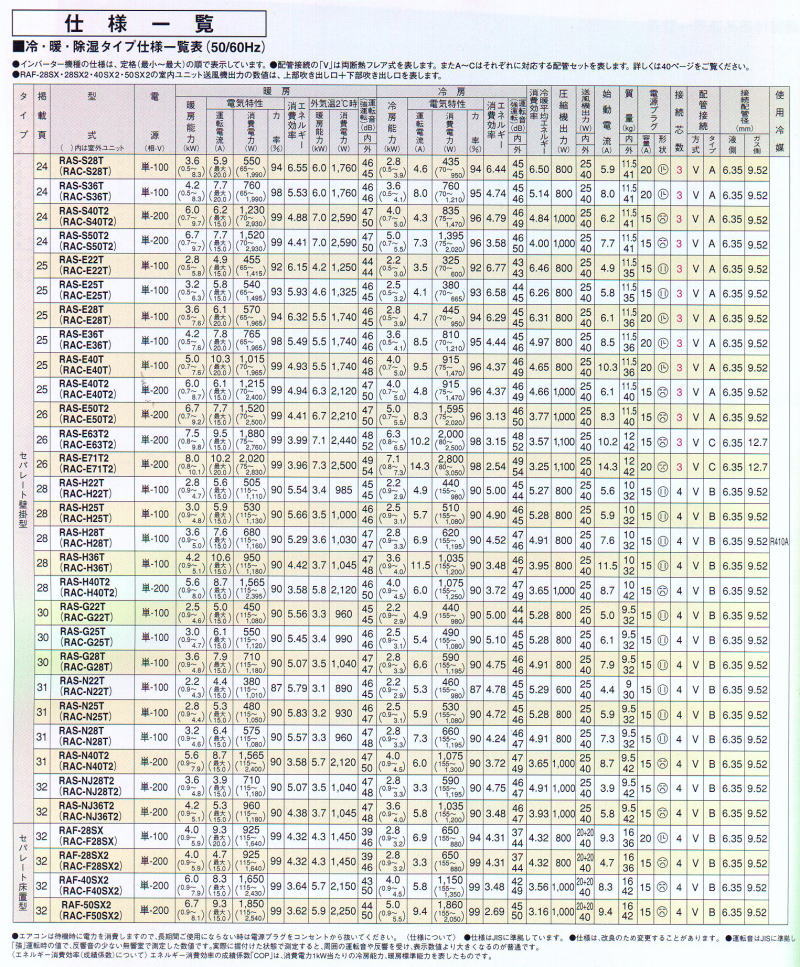
Task: Click the RAS-E50T2 model name
Action: pyautogui.click(x=84, y=409)
